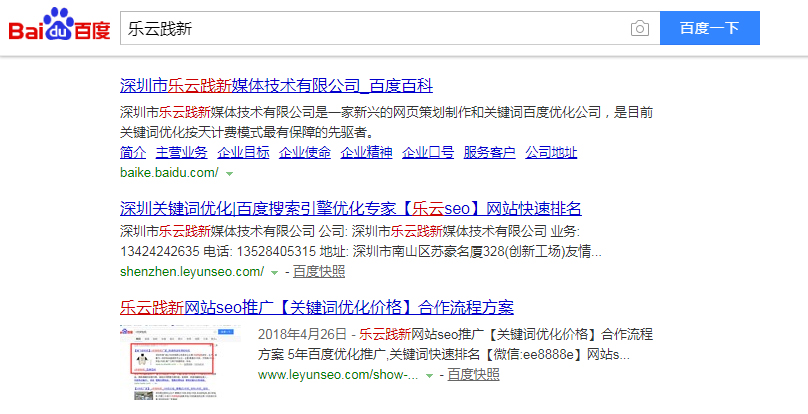Open the 简介 sublink
The width and height of the screenshot is (808, 414).
pyautogui.click(x=133, y=152)
